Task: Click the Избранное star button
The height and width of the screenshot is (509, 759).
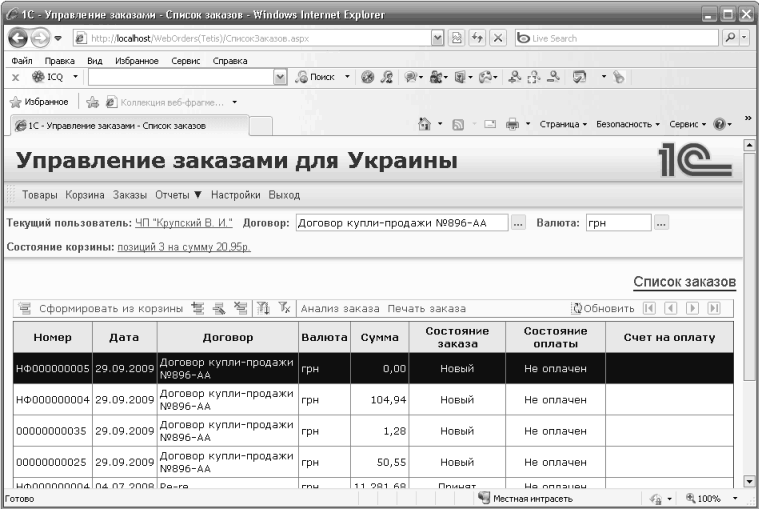Action: [x=39, y=102]
